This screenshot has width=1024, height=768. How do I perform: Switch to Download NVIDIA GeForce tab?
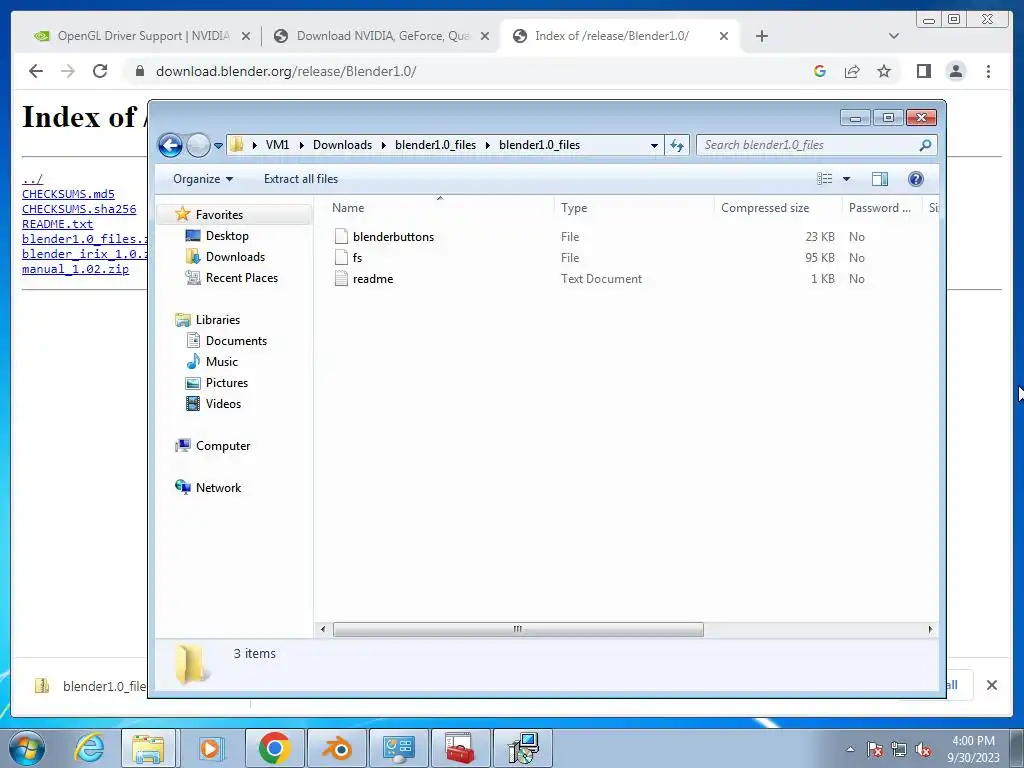coord(382,36)
